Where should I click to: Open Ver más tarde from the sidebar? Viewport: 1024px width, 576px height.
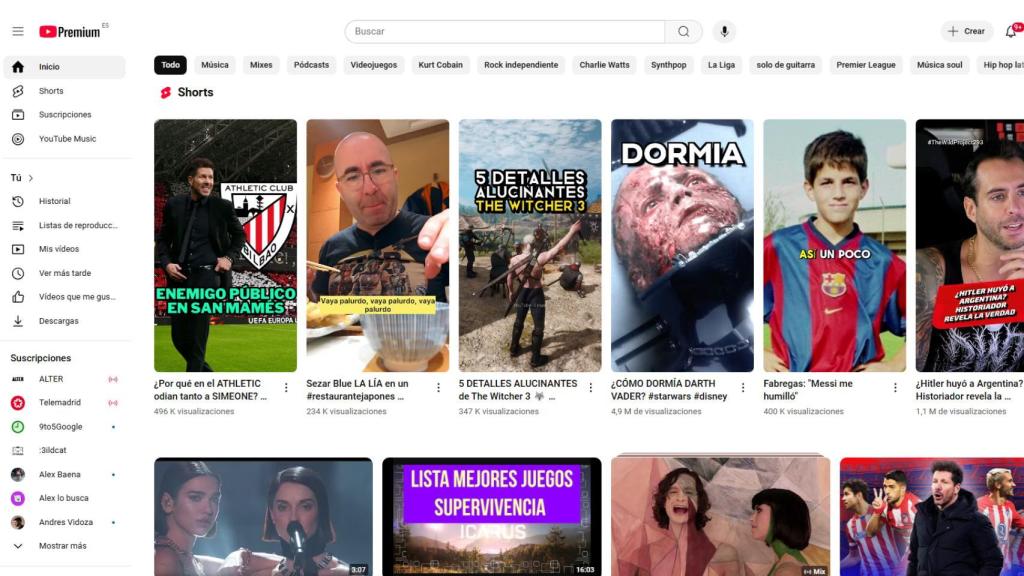coord(61,272)
